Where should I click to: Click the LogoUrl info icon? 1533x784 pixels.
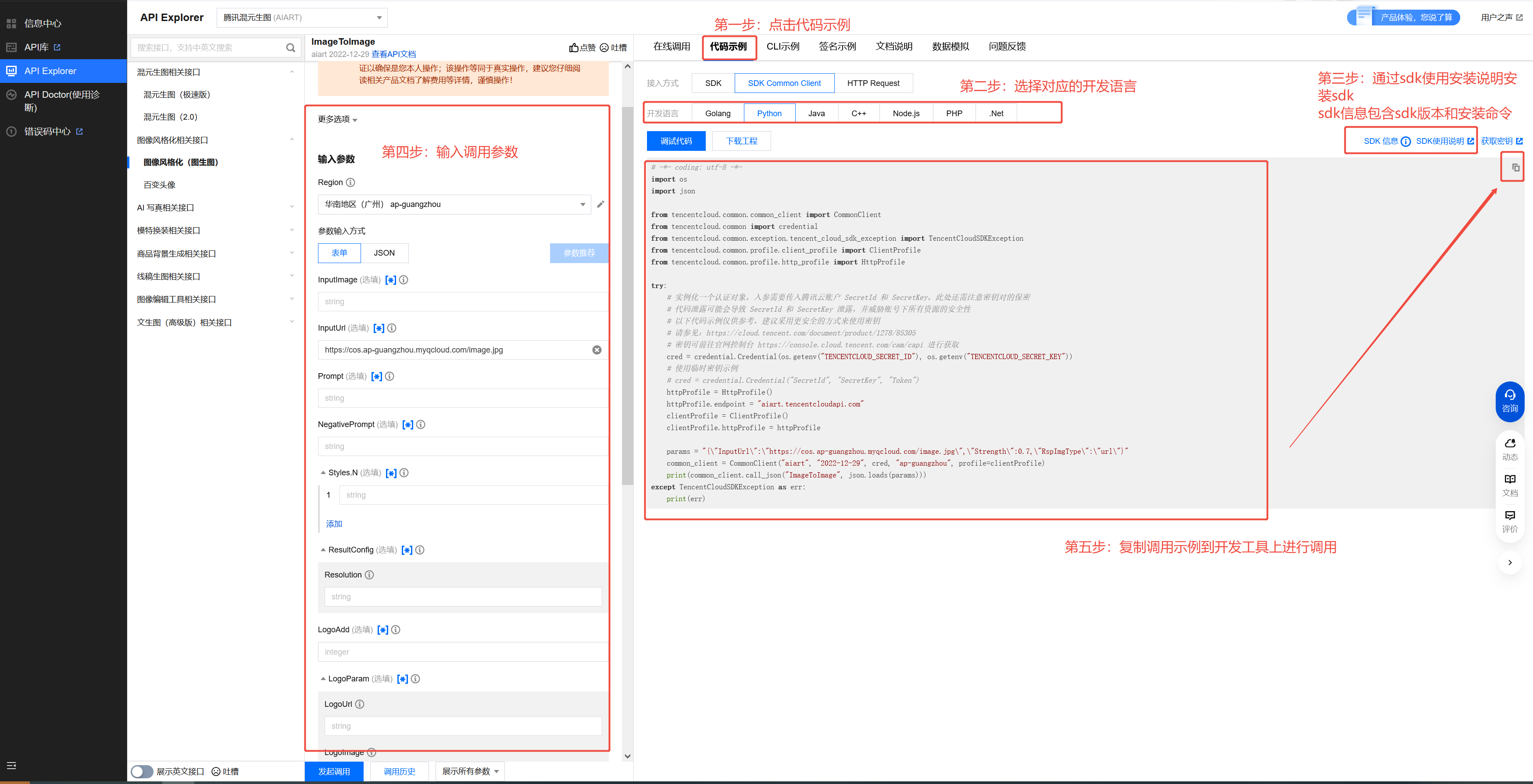[x=360, y=704]
